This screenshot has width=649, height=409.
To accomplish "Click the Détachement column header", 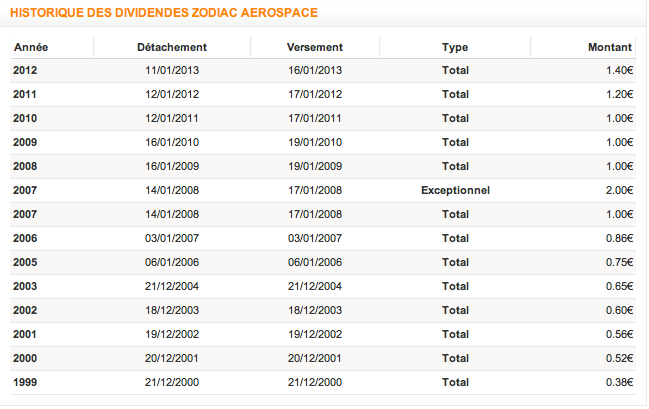I will pyautogui.click(x=171, y=47).
